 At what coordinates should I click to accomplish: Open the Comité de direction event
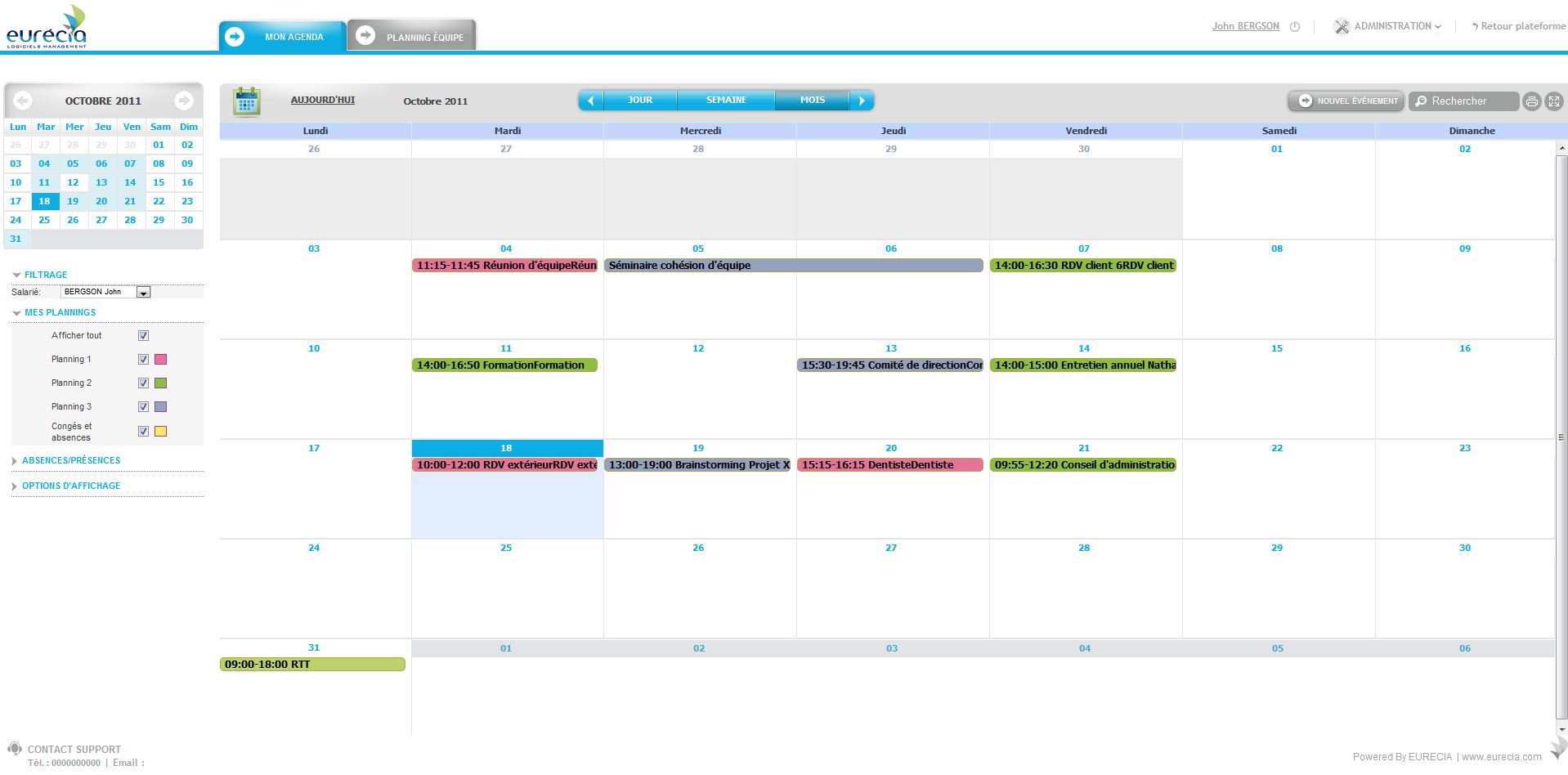pos(890,365)
